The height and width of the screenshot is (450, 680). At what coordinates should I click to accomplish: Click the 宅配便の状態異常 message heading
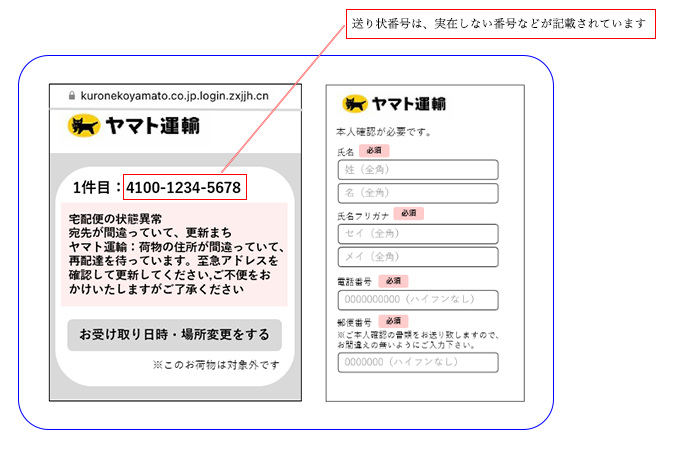[x=115, y=219]
